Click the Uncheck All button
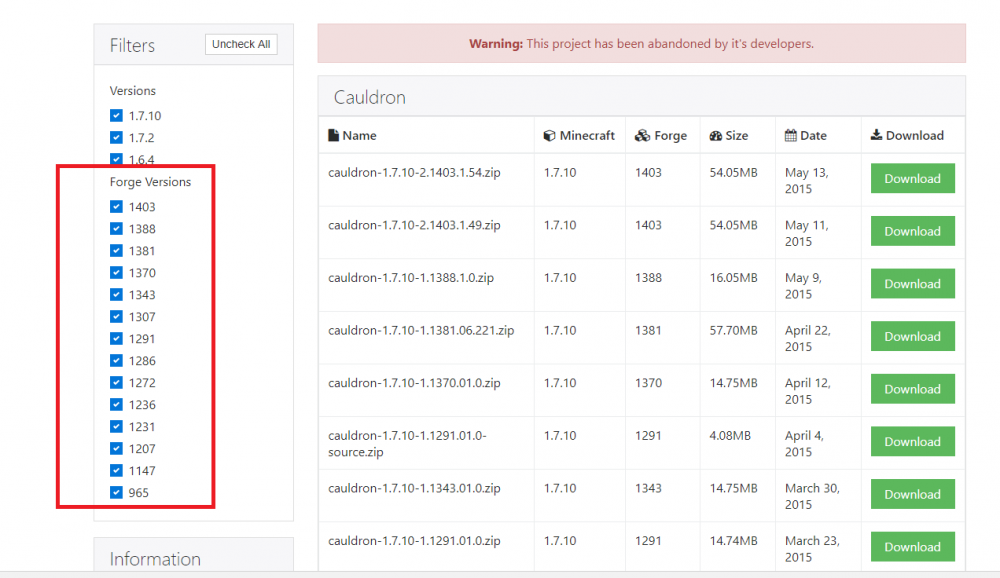 (241, 44)
